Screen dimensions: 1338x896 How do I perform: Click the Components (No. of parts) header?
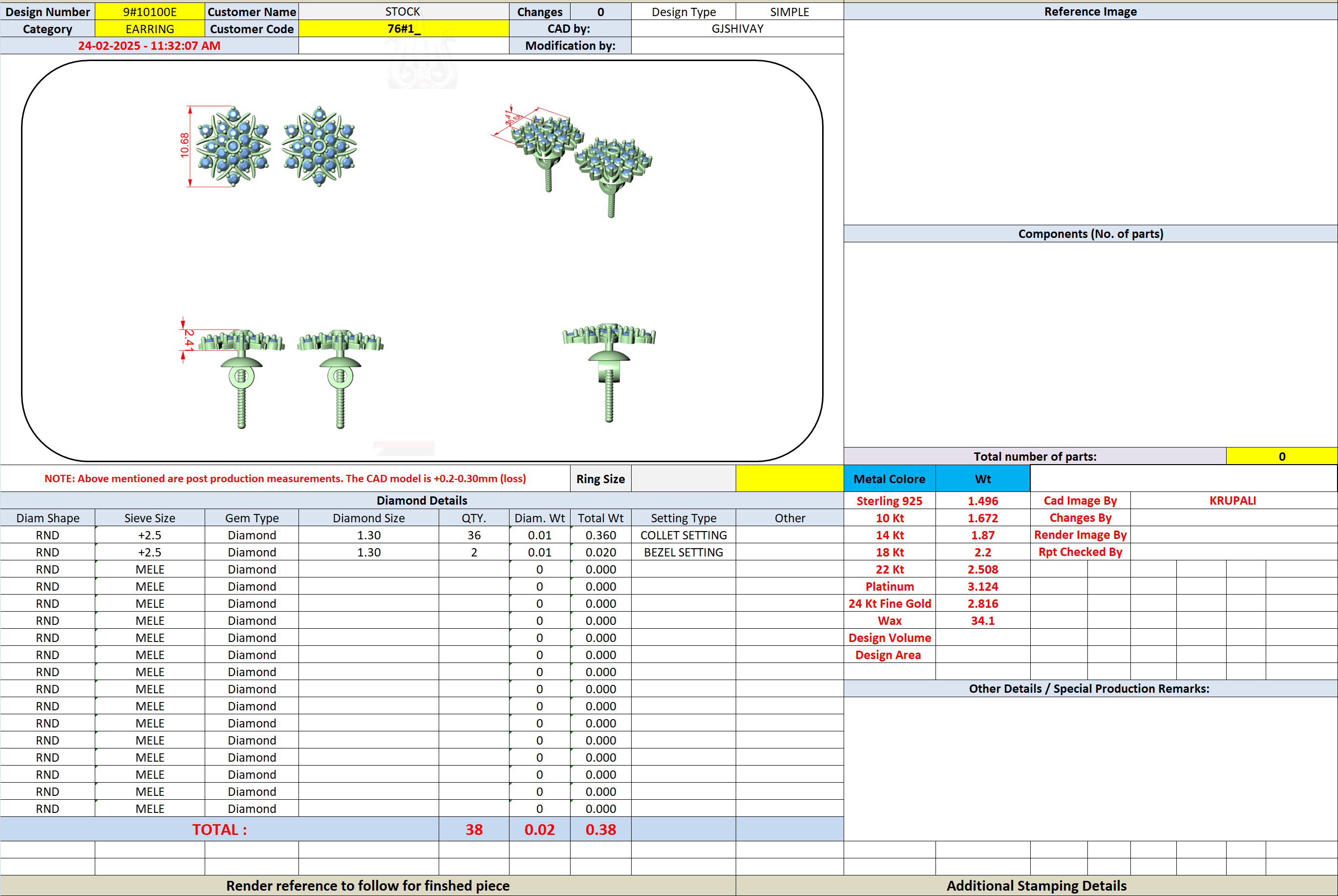tap(1090, 234)
